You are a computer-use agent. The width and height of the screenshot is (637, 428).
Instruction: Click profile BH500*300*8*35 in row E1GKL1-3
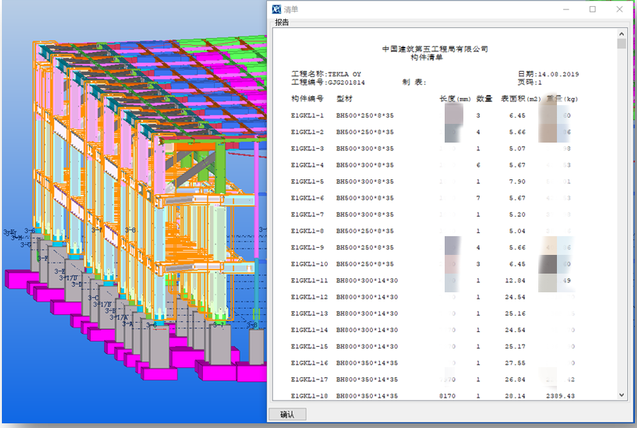click(x=365, y=149)
